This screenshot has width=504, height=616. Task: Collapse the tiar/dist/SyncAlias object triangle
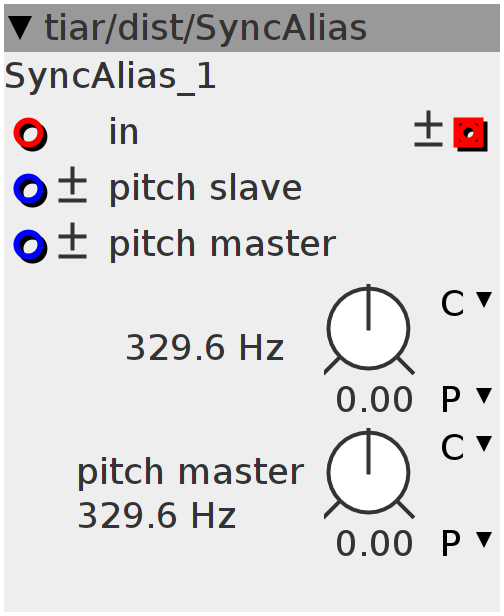20,28
